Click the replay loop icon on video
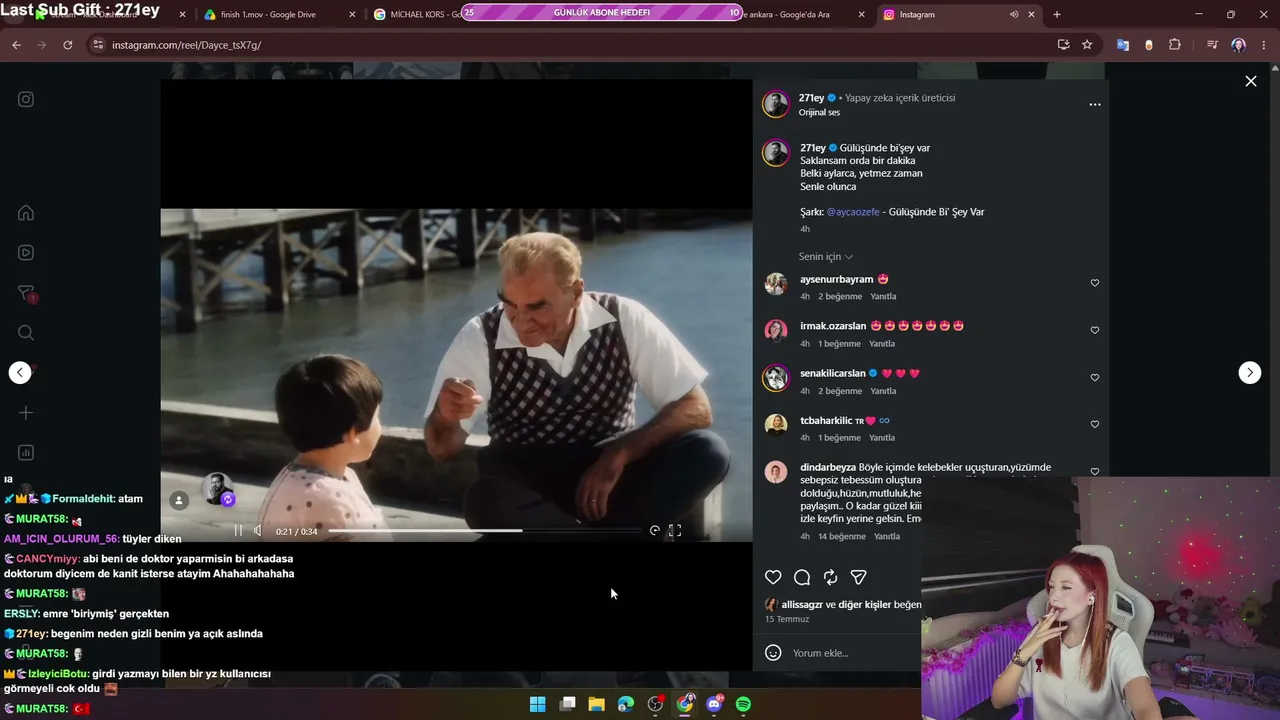 (x=655, y=531)
